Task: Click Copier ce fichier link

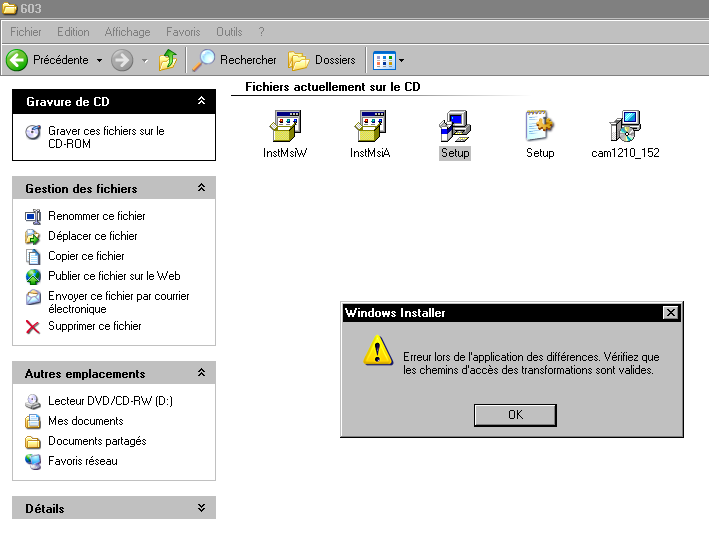Action: (x=86, y=256)
